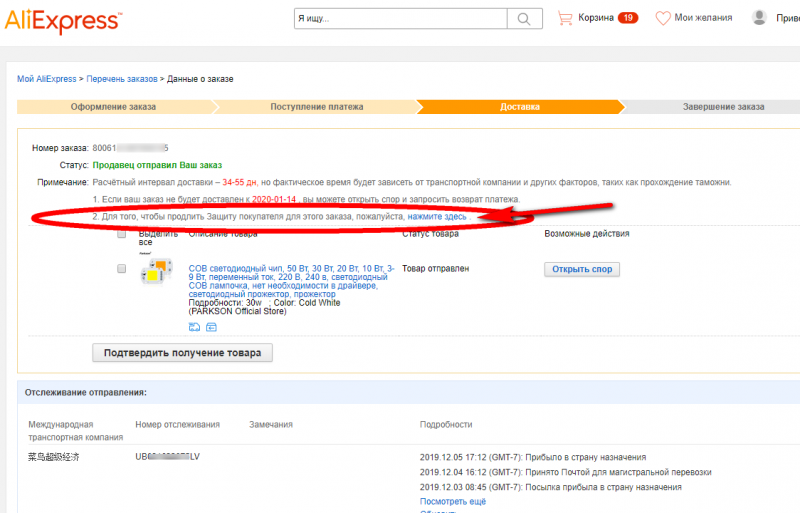
Task: Click "нажмите здесь" to extend buyer protection
Action: click(x=437, y=216)
